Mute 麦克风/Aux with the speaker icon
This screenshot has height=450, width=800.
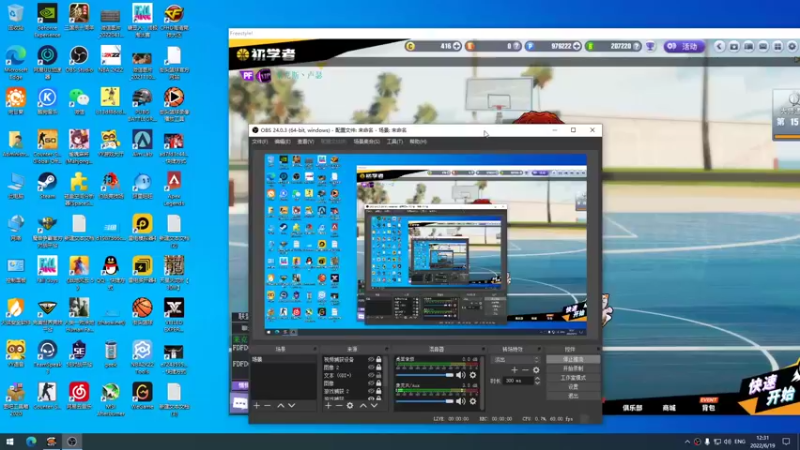pyautogui.click(x=461, y=401)
